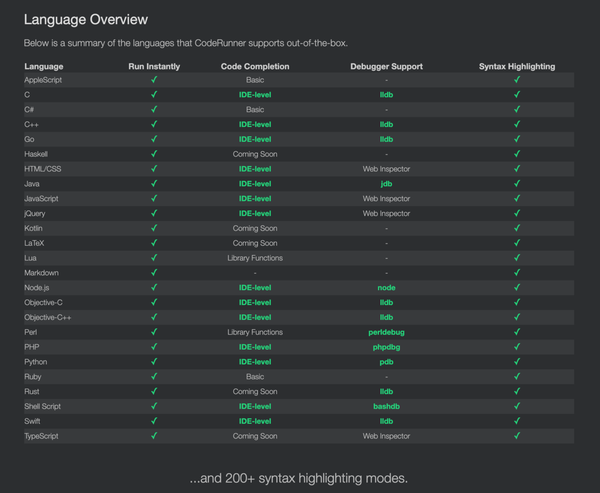Click the Run Instantly checkmark for Kotlin
Screen dimensions: 600x493
coord(154,228)
